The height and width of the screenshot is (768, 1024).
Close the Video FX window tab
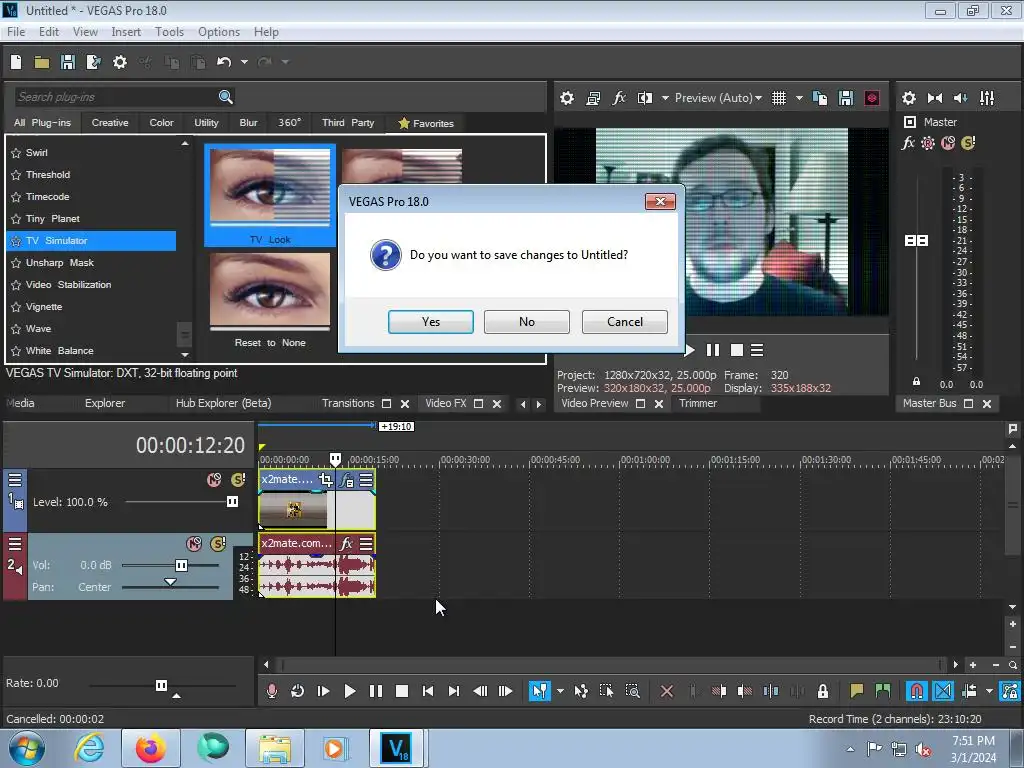(x=496, y=404)
